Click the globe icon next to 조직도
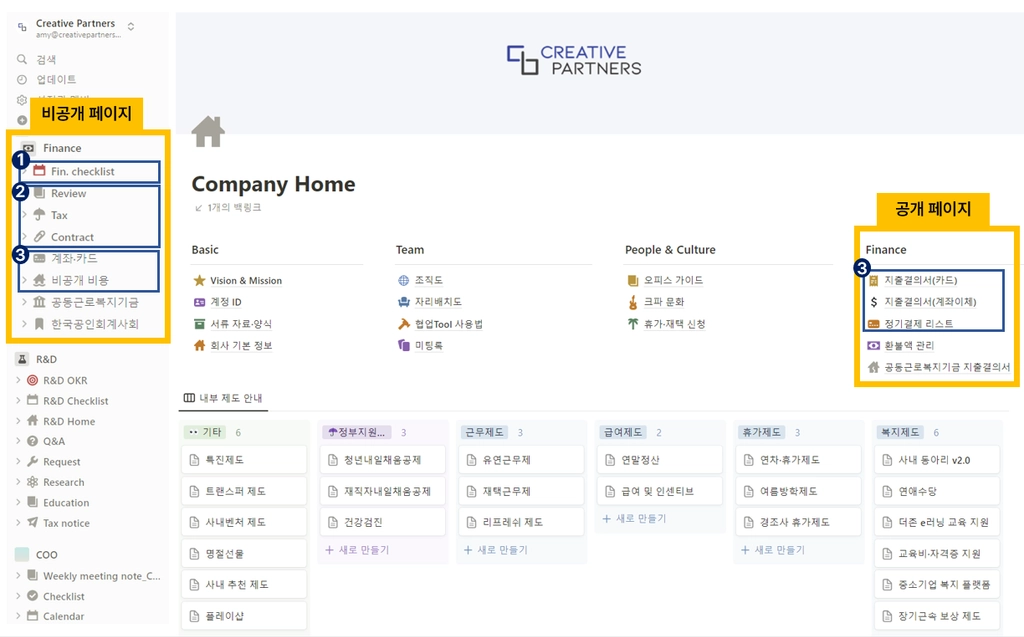1024x637 pixels. 404,280
